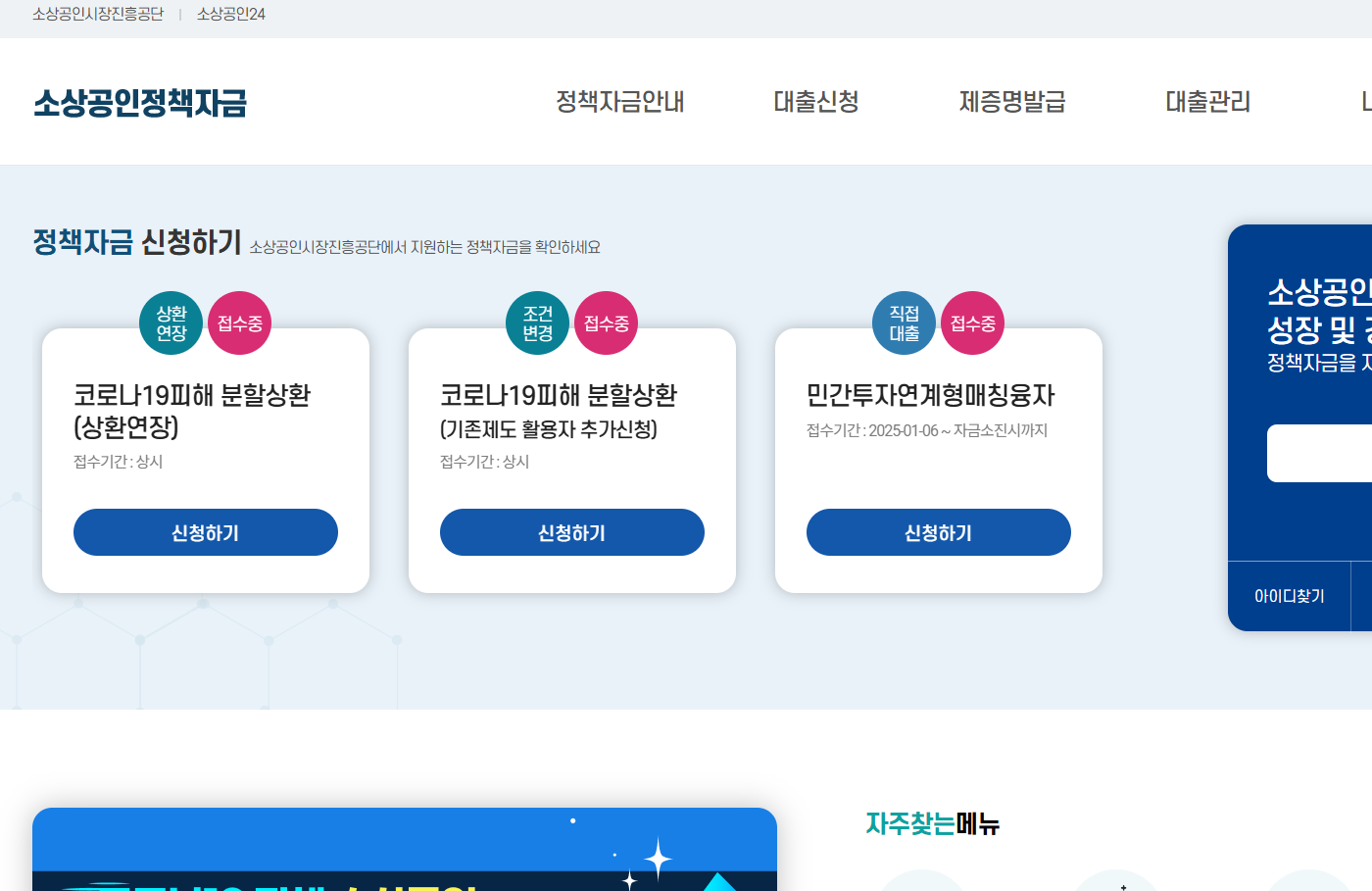Click the 접수중 badge on 민간투자연계형매칭융자 card
This screenshot has width=1372, height=891.
click(x=972, y=322)
